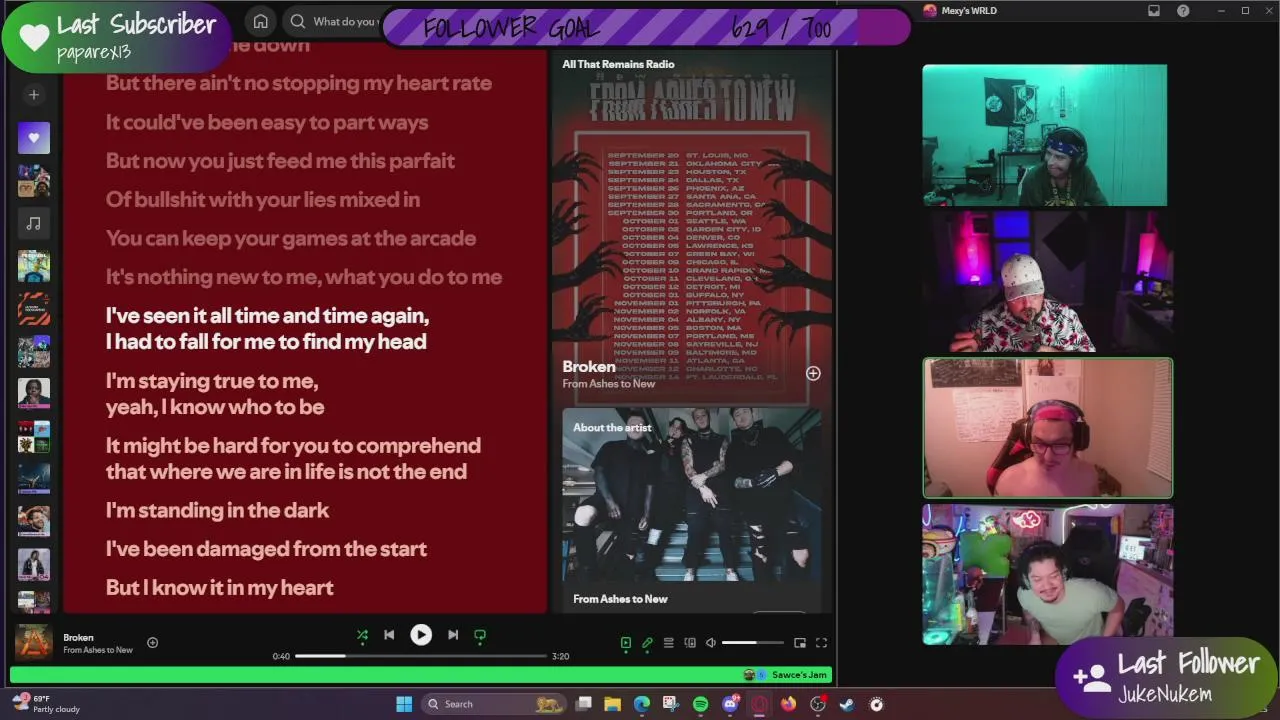Viewport: 1280px width, 720px height.
Task: Open Microsoft Edge from taskbar
Action: coord(641,704)
